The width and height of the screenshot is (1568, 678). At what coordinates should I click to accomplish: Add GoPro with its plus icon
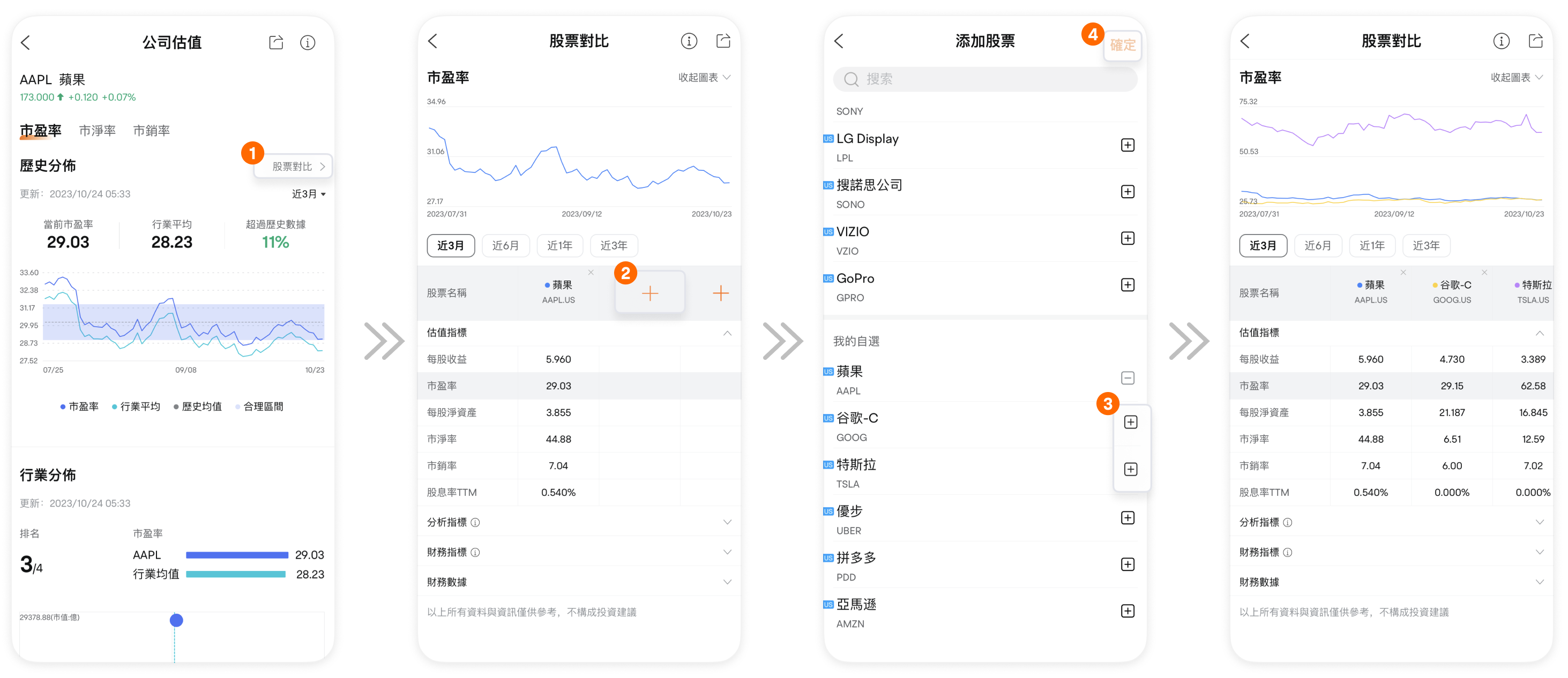[x=1128, y=285]
